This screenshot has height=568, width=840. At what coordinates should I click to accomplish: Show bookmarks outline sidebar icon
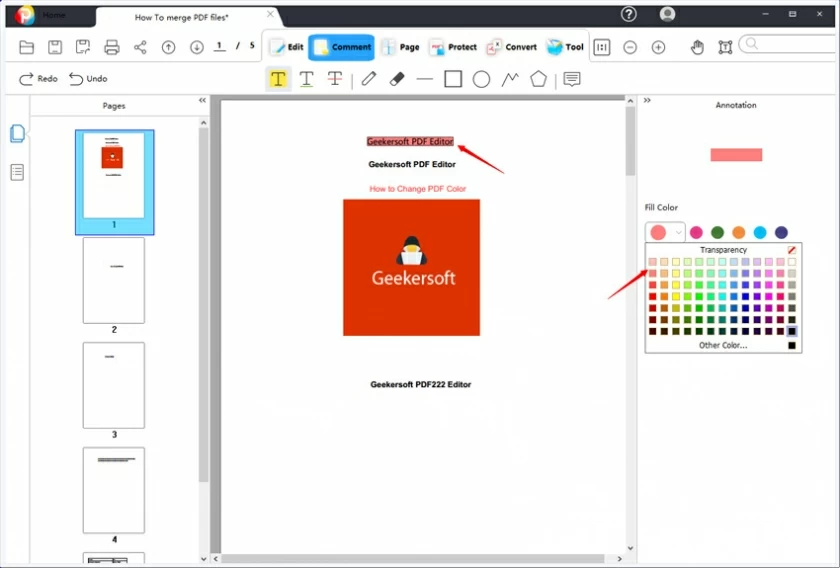tap(17, 173)
